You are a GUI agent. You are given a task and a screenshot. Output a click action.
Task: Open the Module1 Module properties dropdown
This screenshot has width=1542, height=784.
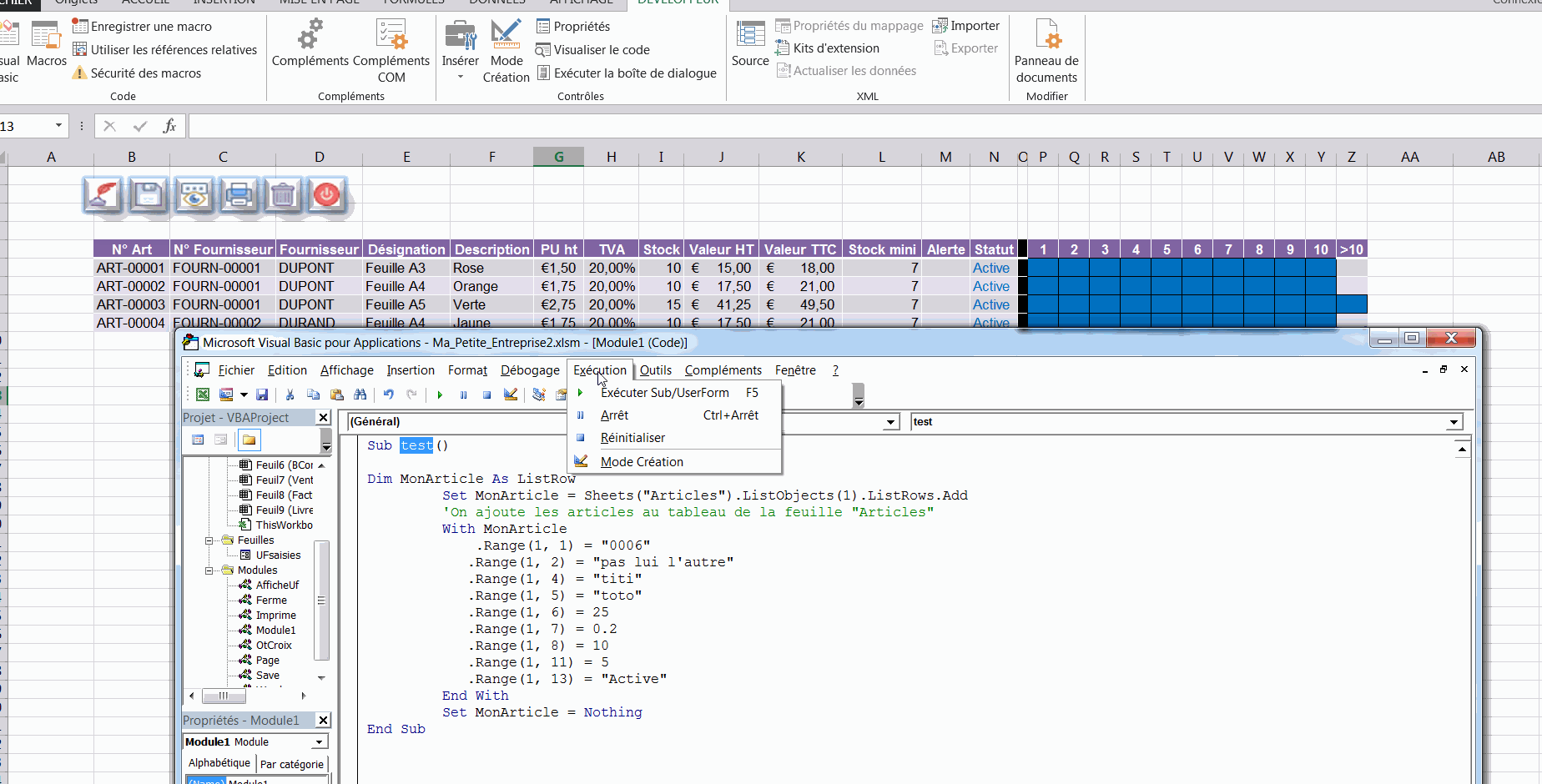tap(320, 741)
